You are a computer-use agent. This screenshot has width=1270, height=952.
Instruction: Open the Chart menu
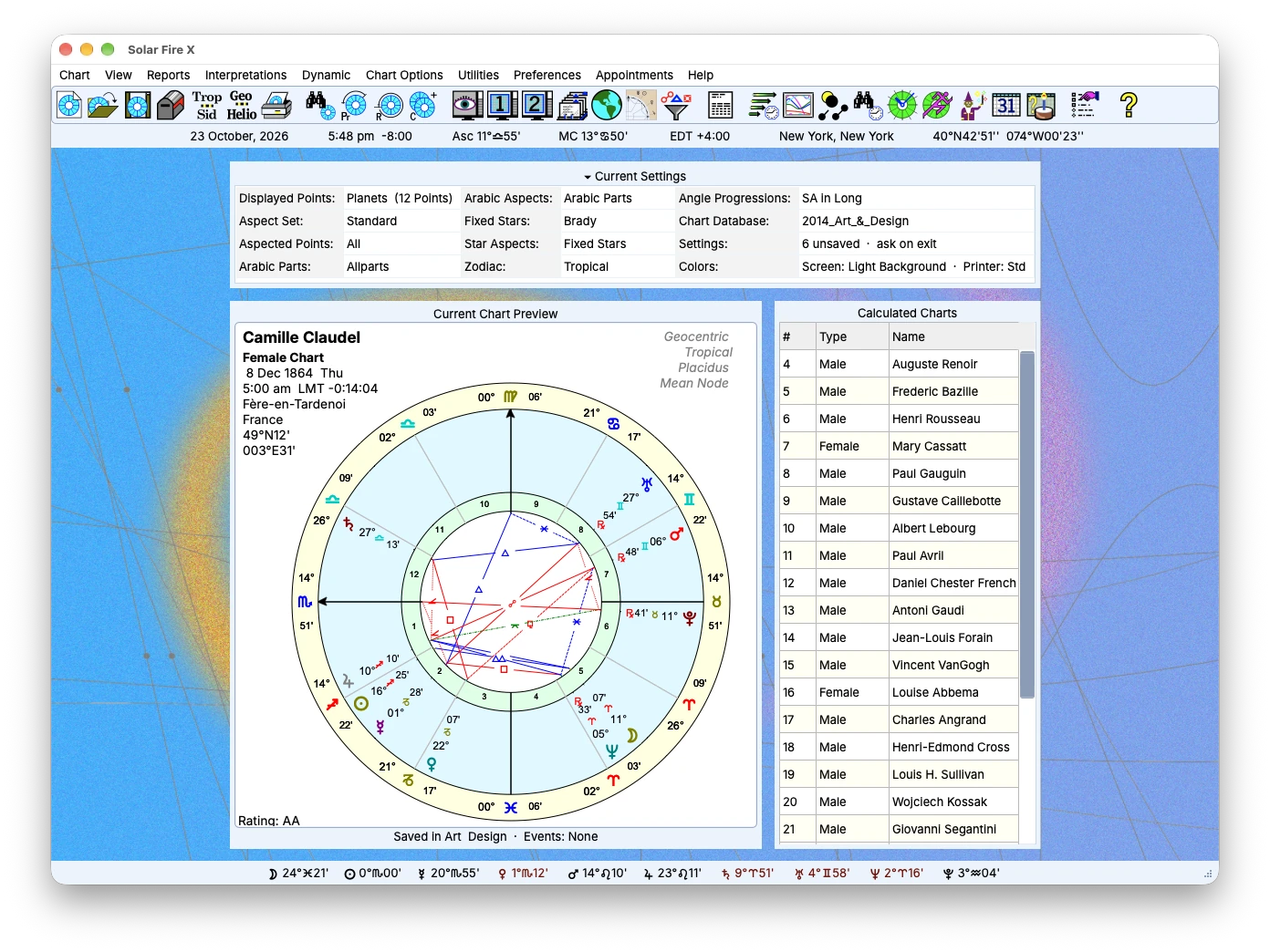tap(75, 75)
